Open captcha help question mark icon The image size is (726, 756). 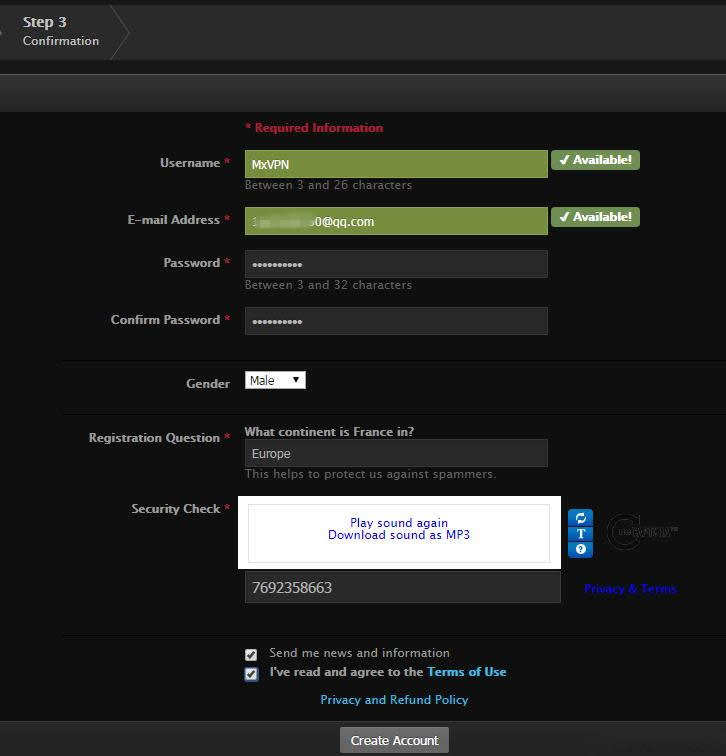pos(582,549)
